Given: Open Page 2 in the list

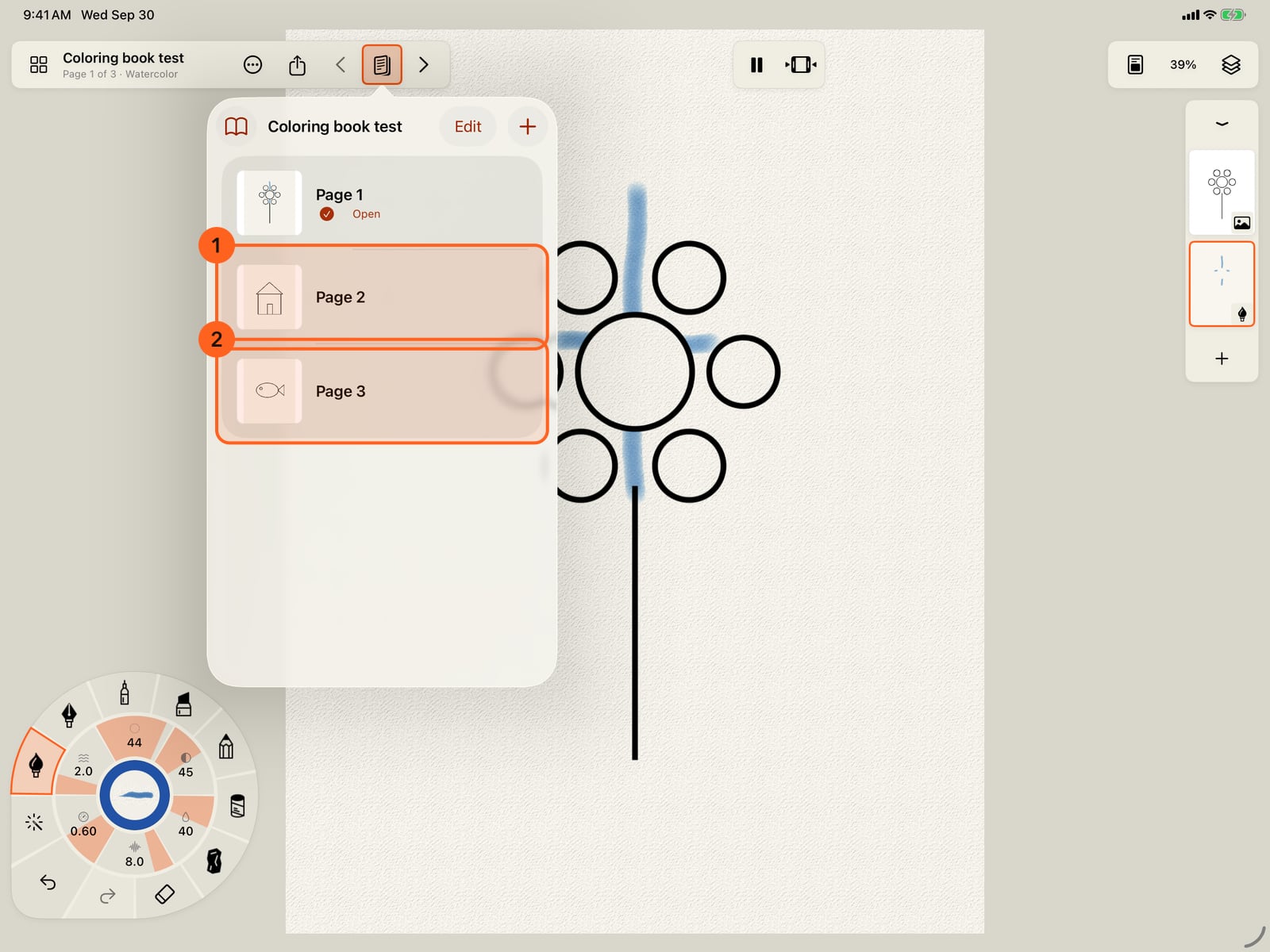Looking at the screenshot, I should tap(382, 297).
